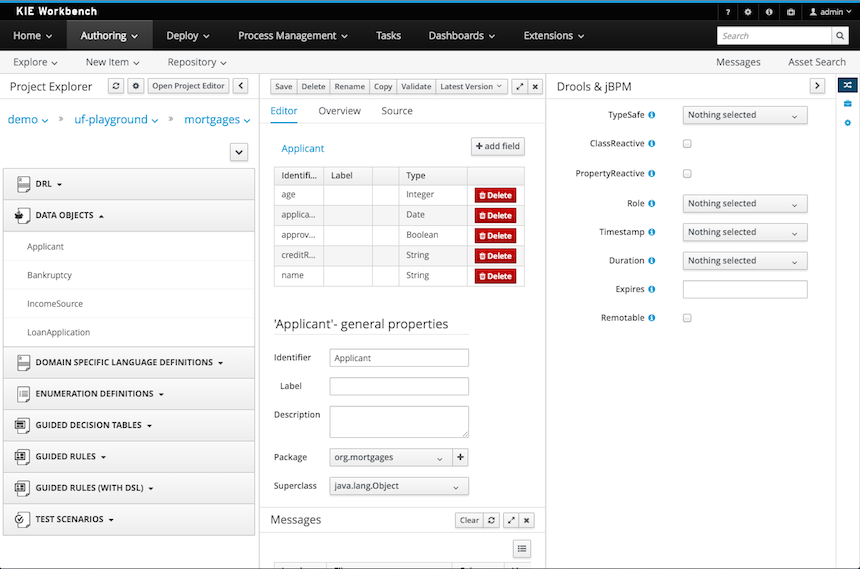Image resolution: width=860 pixels, height=569 pixels.
Task: Maximize the editor panel with expand icon
Action: pyautogui.click(x=519, y=87)
